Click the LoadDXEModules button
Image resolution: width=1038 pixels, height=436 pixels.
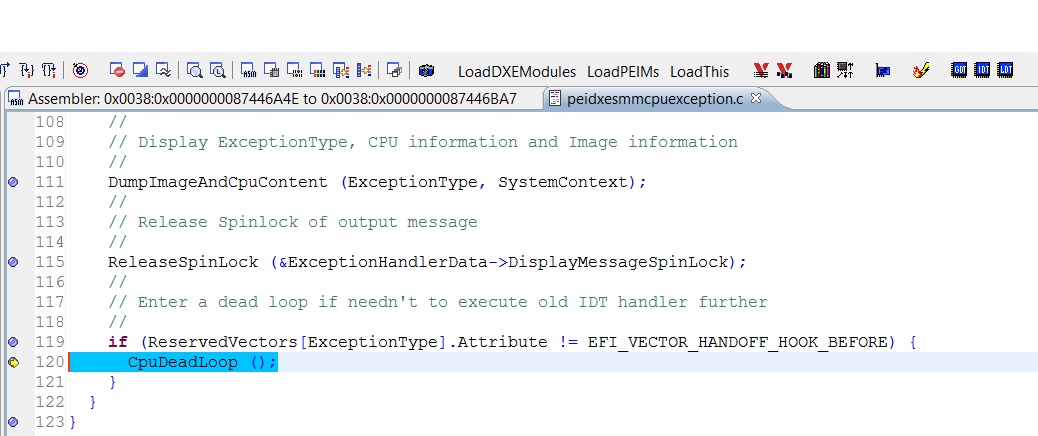pos(517,71)
